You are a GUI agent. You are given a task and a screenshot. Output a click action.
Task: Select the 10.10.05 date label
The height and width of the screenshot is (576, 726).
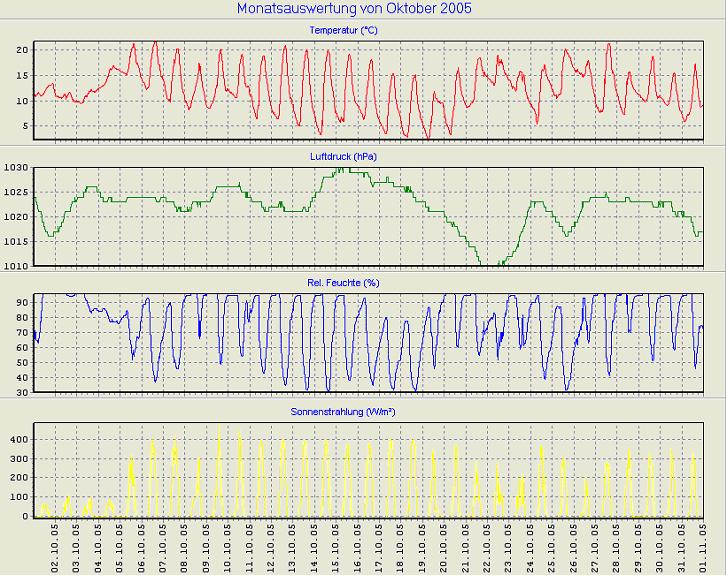click(229, 546)
